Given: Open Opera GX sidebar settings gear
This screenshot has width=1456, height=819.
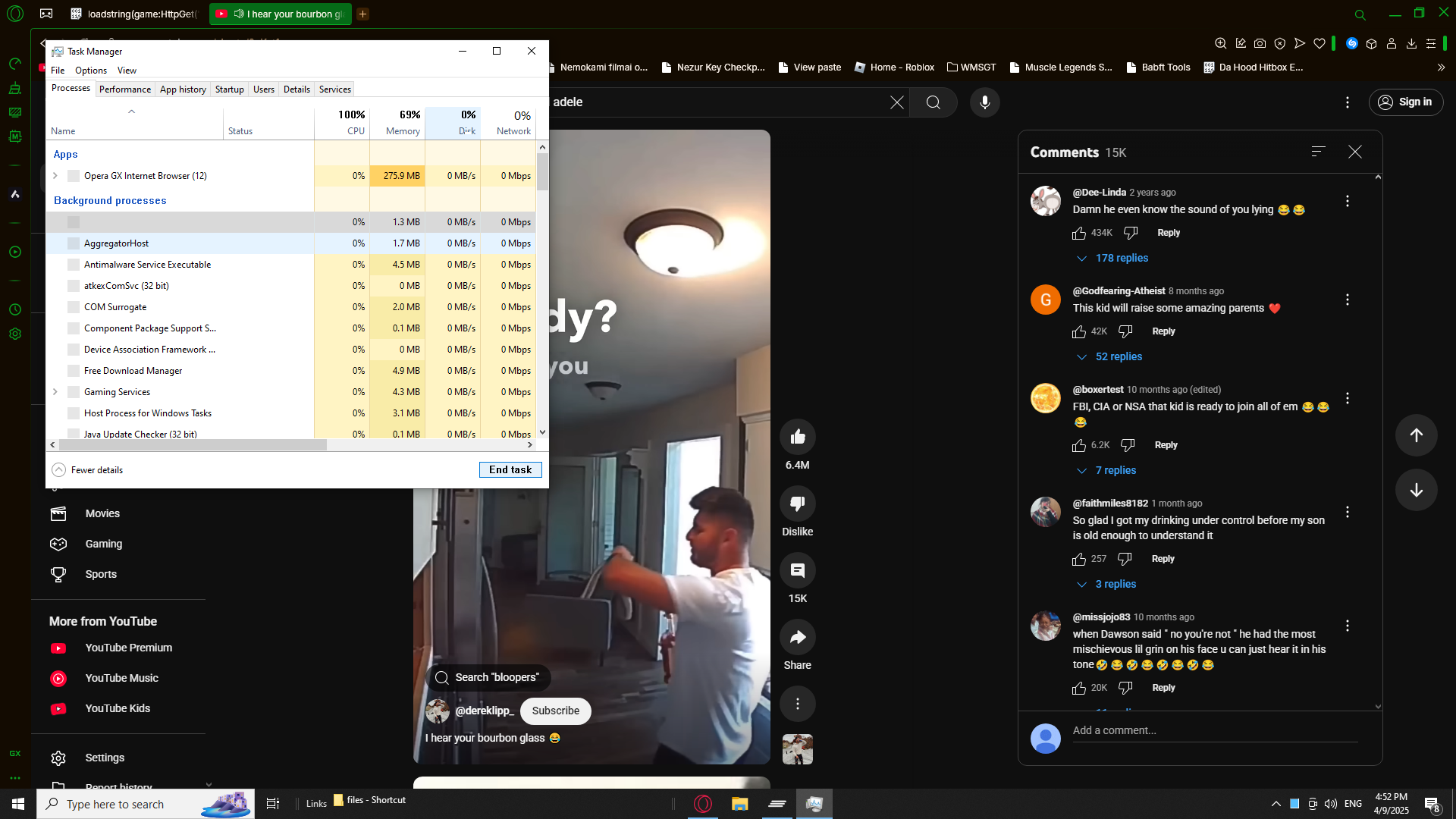Looking at the screenshot, I should (x=15, y=334).
